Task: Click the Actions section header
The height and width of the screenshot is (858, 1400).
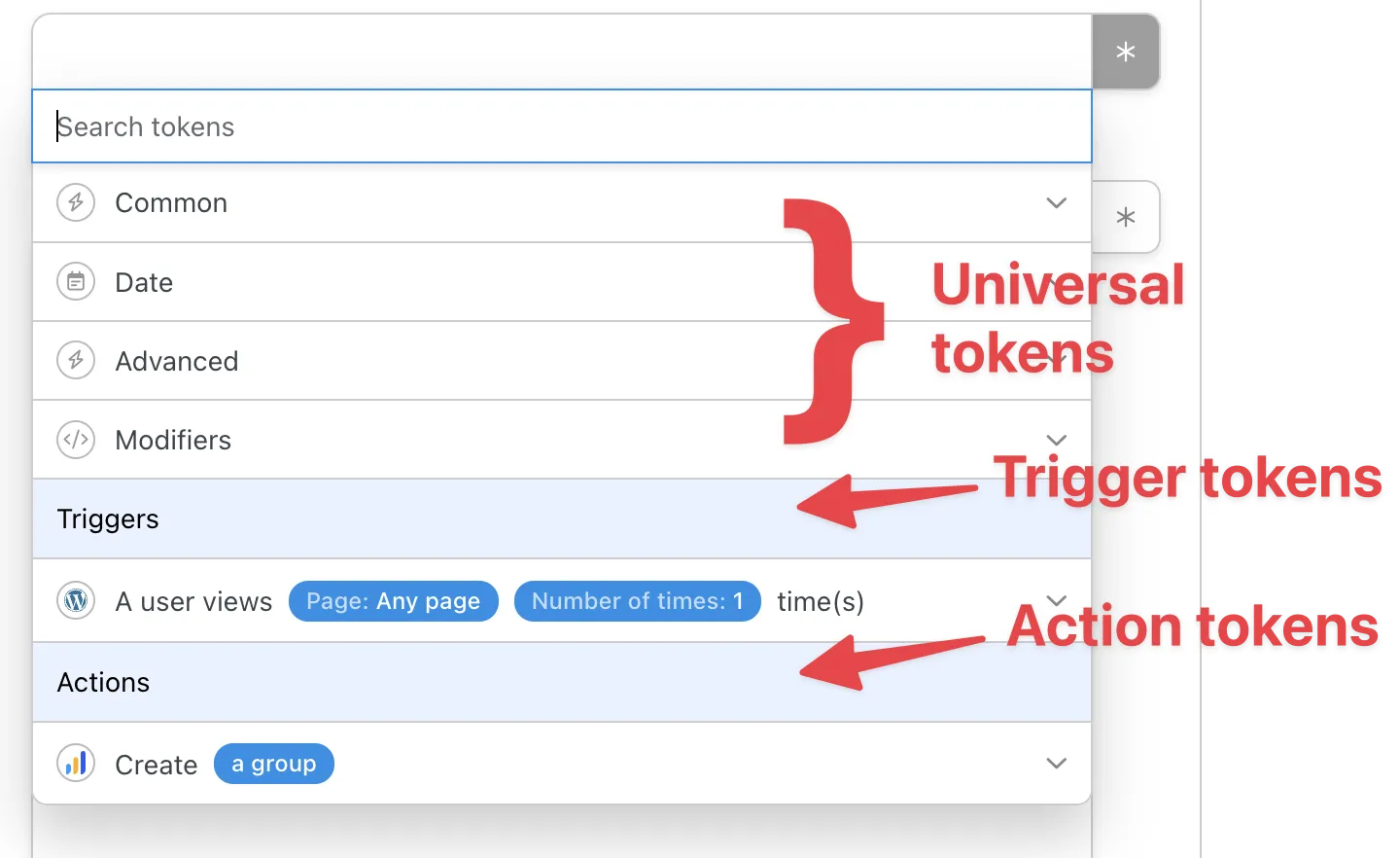Action: 103,682
